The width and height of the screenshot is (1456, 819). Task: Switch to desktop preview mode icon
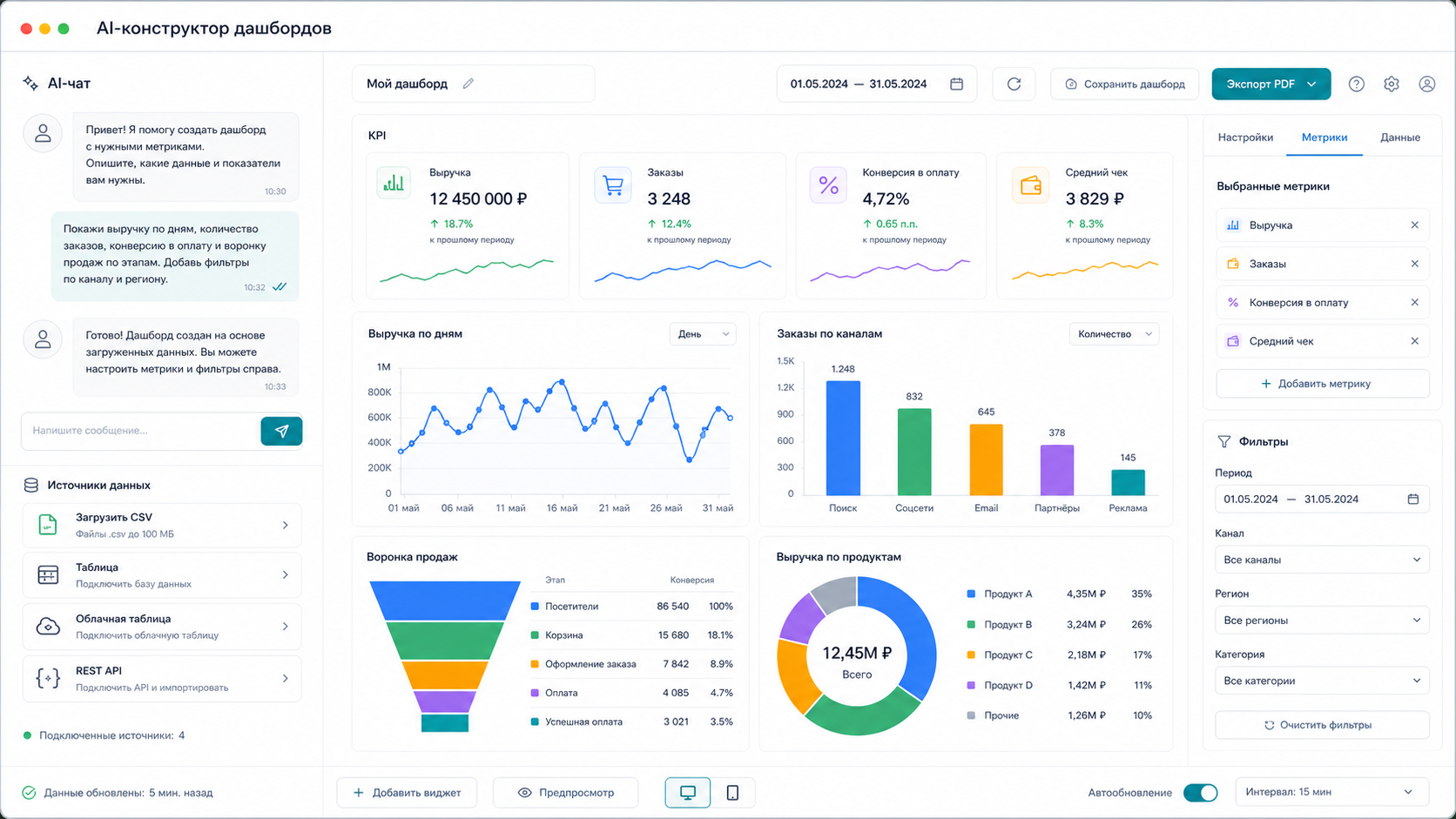(688, 792)
